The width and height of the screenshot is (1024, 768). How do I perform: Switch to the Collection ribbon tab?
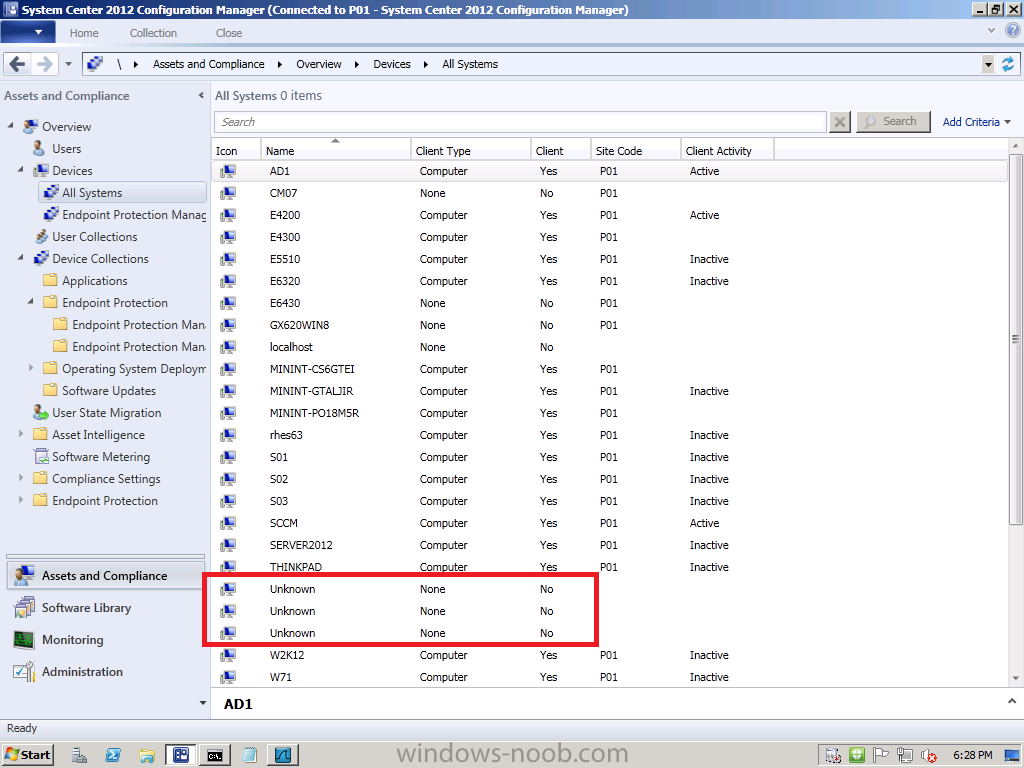pyautogui.click(x=153, y=33)
